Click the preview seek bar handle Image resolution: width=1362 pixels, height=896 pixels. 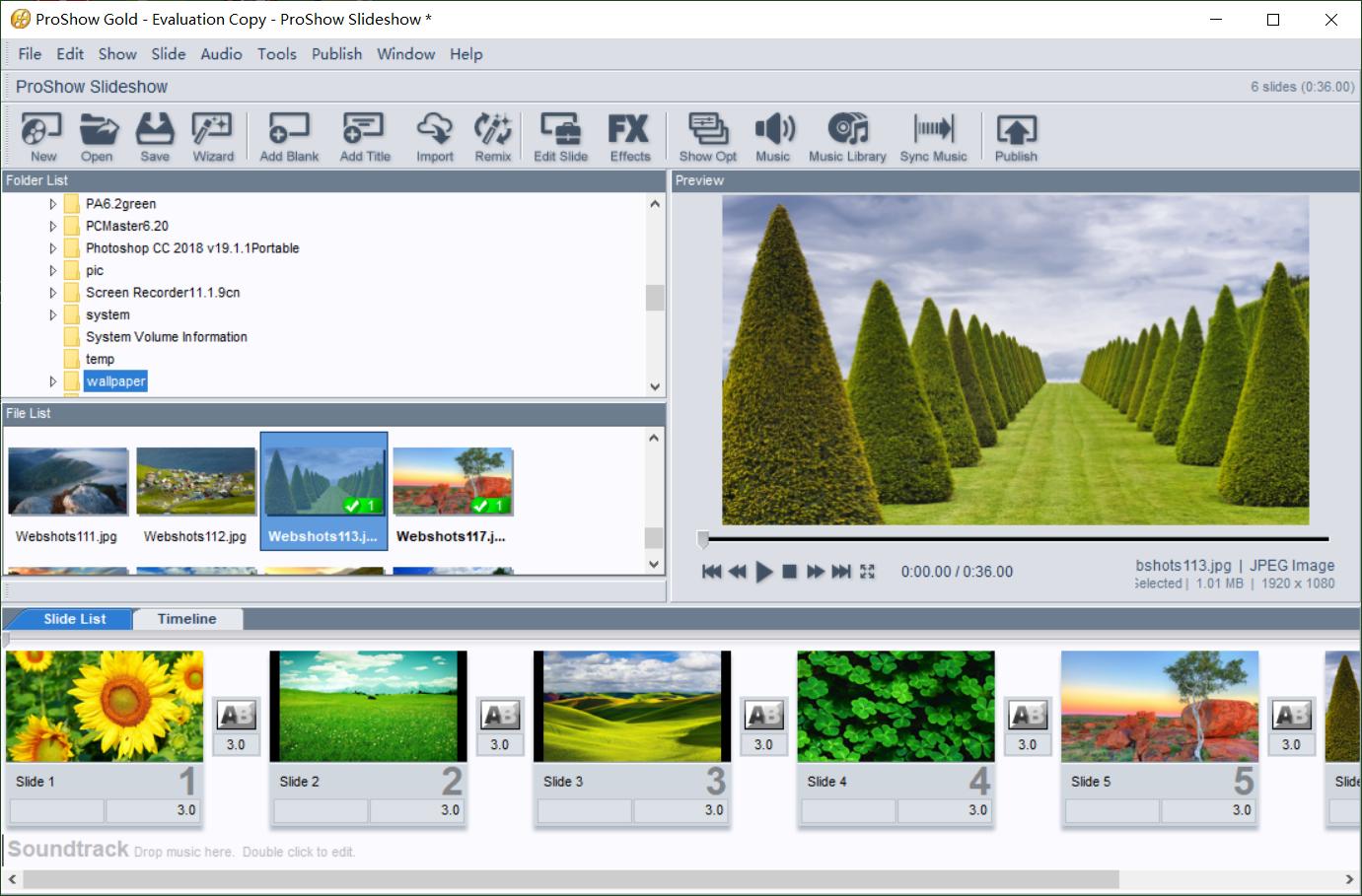(x=703, y=539)
